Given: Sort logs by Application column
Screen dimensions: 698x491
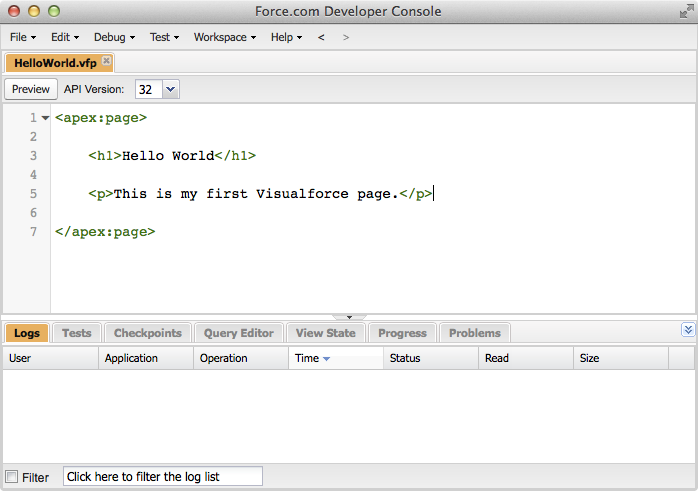Looking at the screenshot, I should (x=146, y=358).
